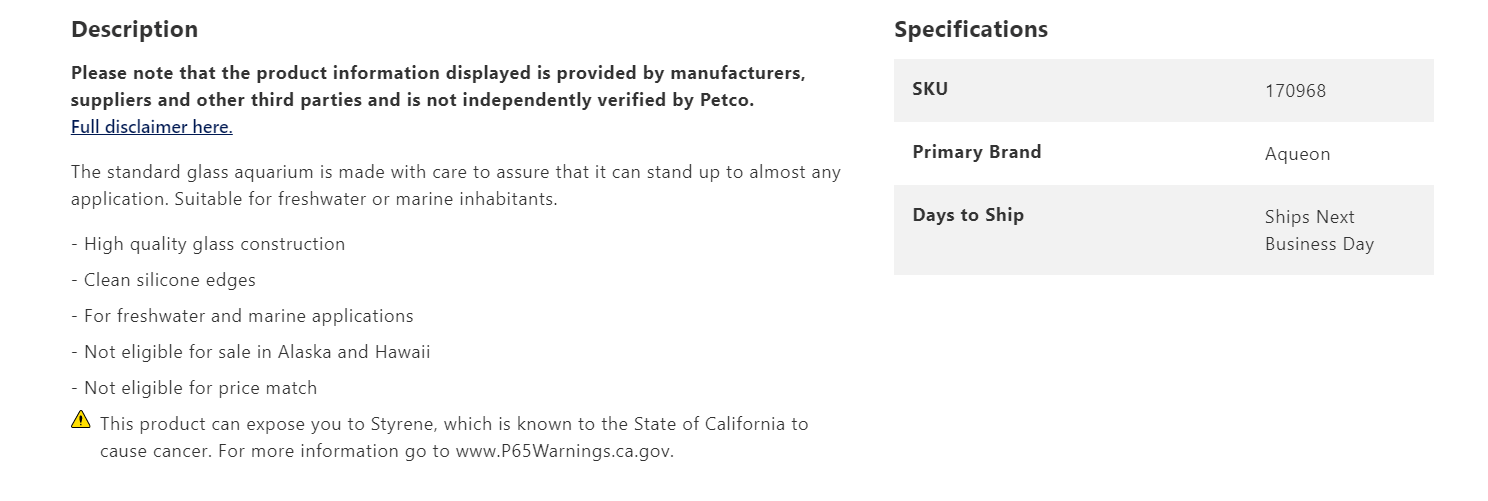Click the word Petco in the notice
Viewport: 1488px width, 501px height.
coord(725,100)
